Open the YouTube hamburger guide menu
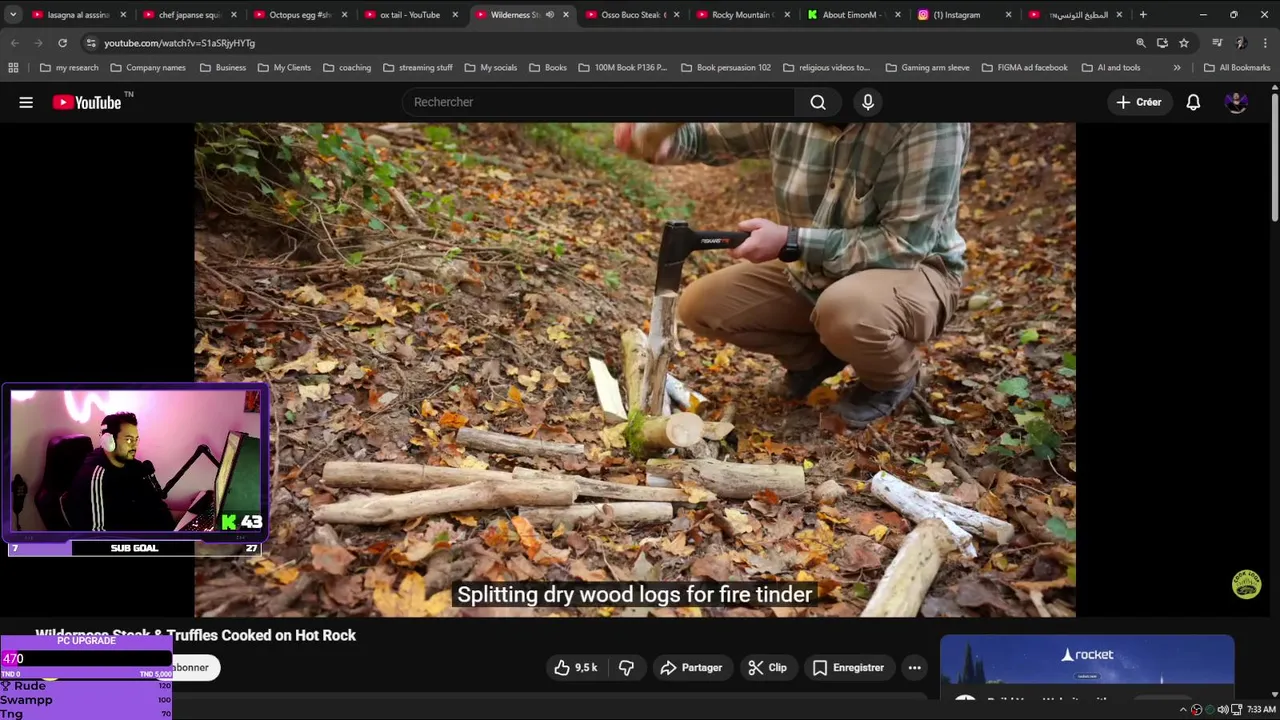The width and height of the screenshot is (1280, 720). (x=26, y=102)
